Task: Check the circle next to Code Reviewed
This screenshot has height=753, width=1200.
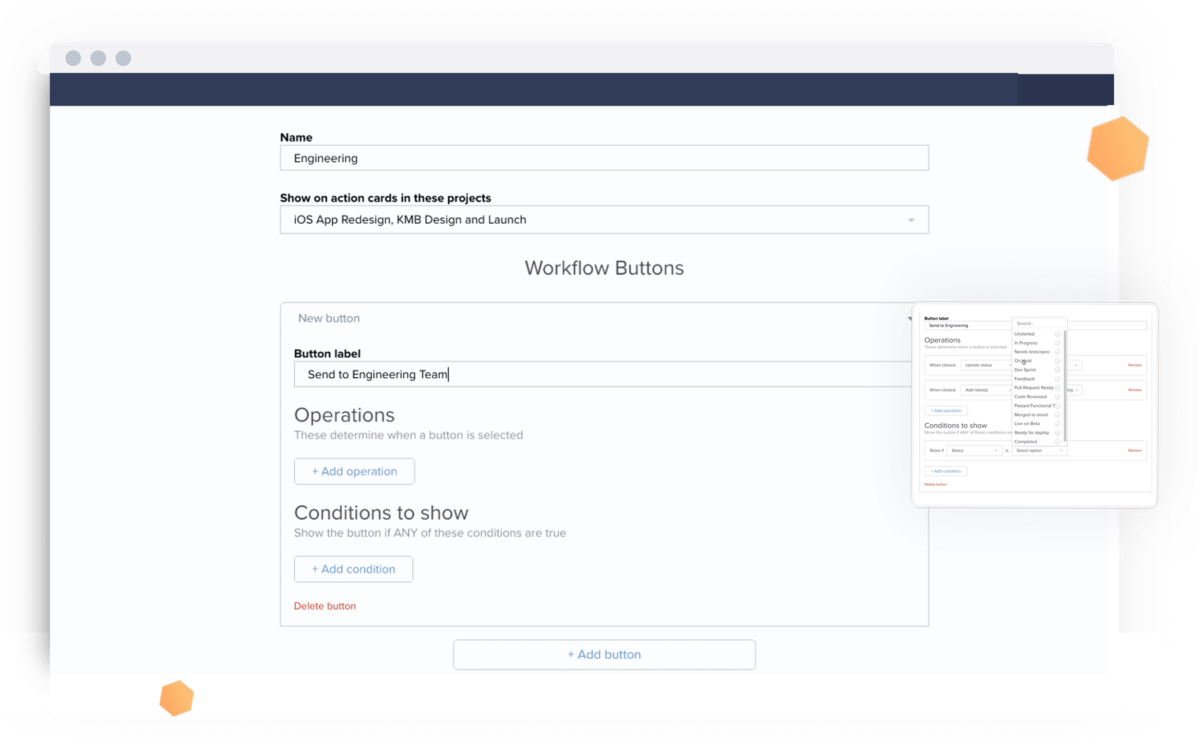Action: tap(1058, 397)
